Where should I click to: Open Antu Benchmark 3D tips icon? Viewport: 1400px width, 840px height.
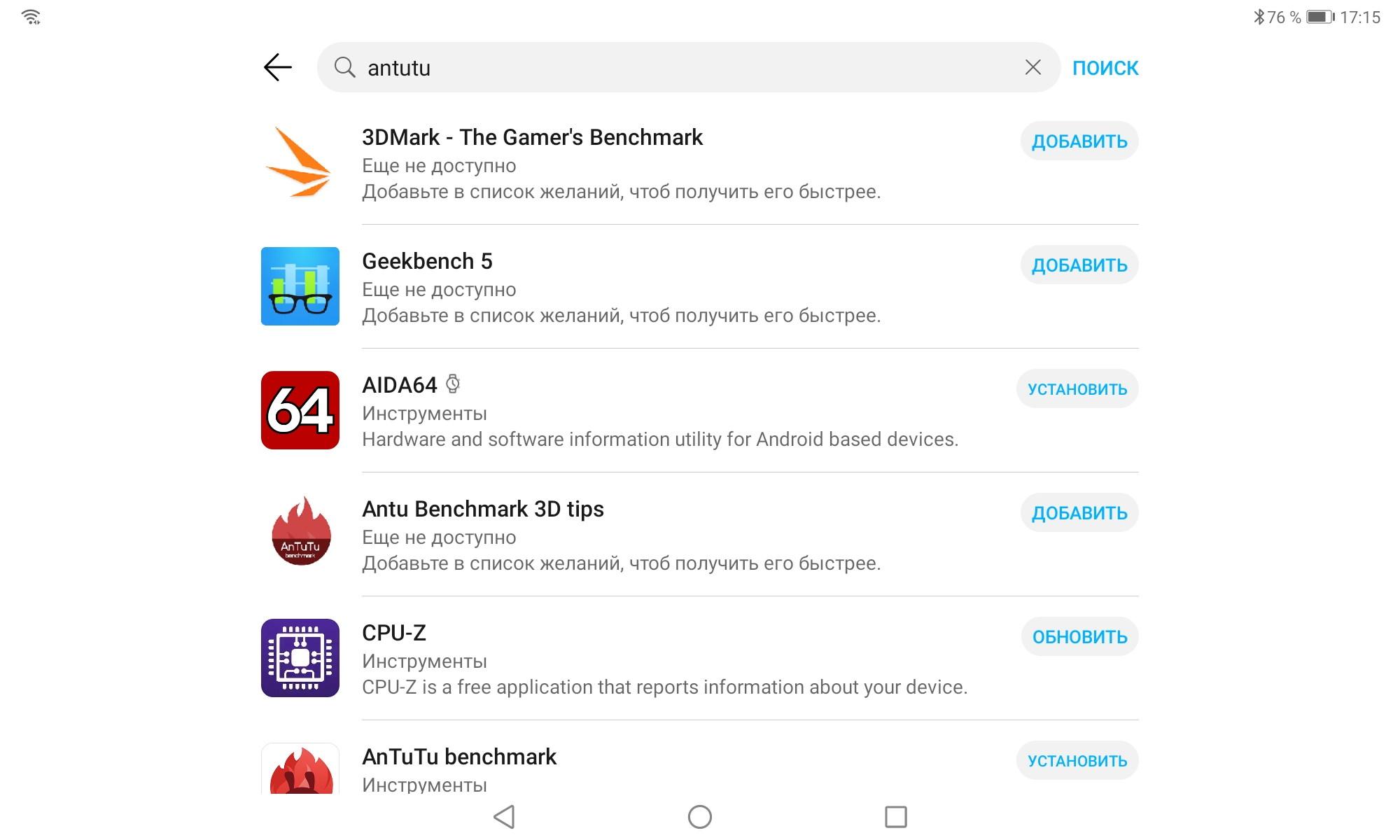(x=300, y=533)
